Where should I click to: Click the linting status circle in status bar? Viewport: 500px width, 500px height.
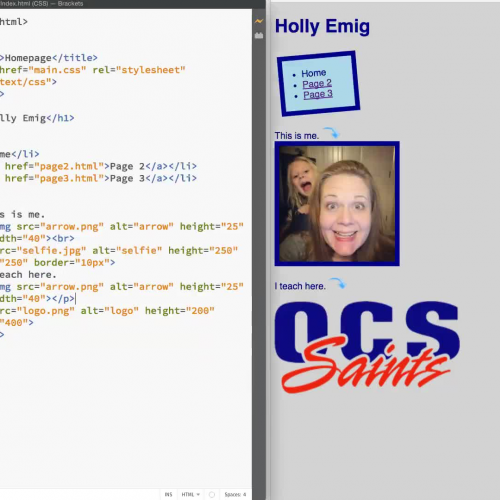point(212,494)
